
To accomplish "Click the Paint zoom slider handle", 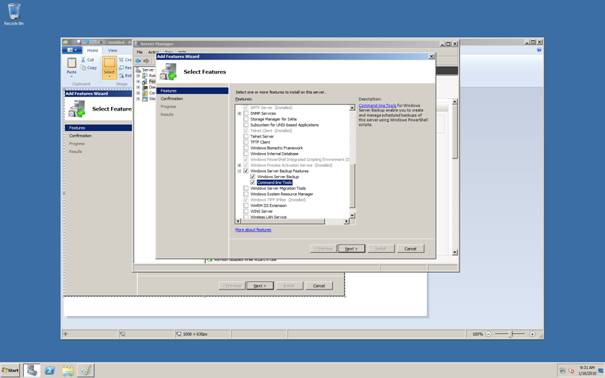I will point(512,334).
